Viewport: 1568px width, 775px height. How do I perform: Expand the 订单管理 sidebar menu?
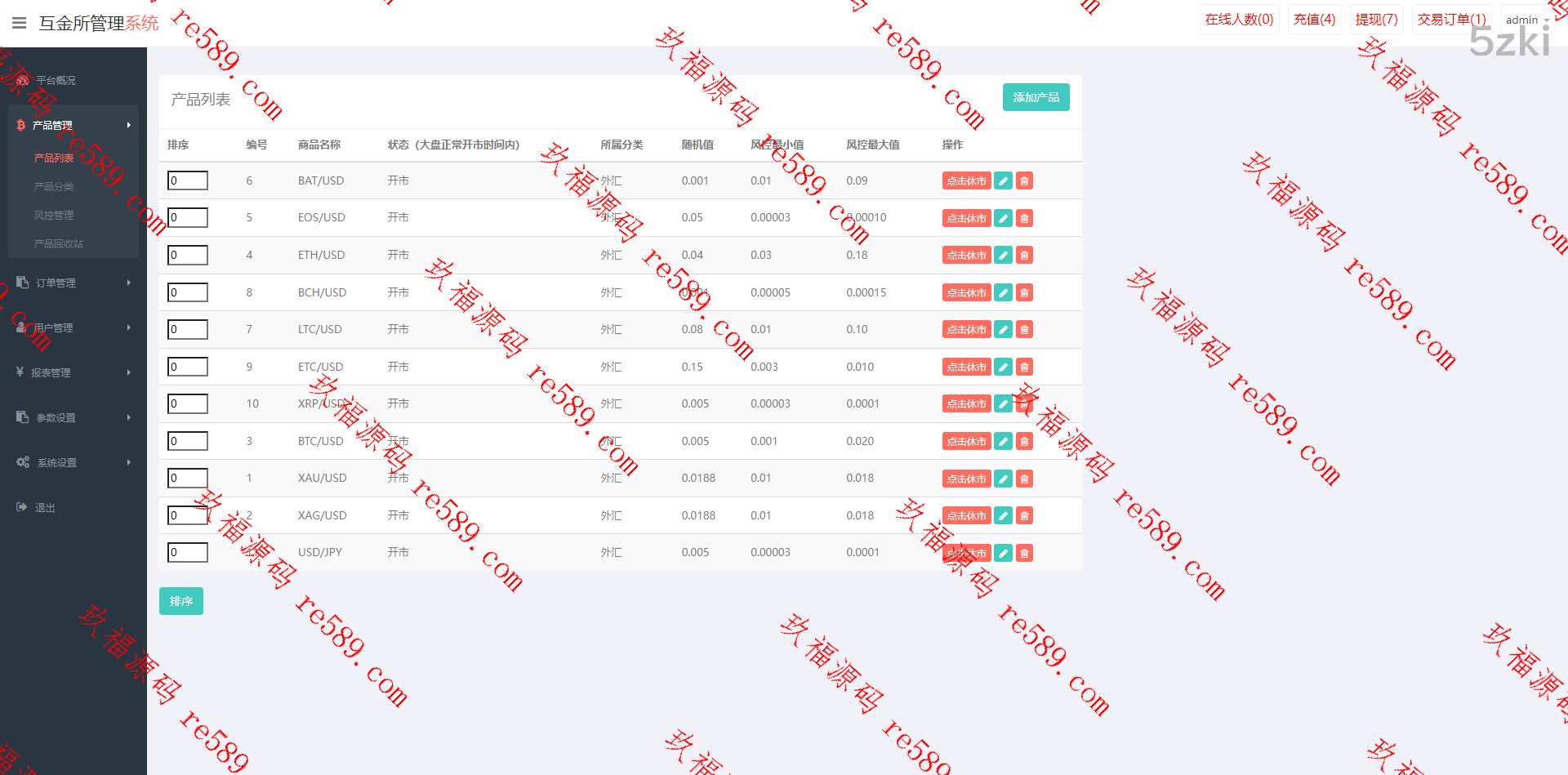tap(72, 283)
